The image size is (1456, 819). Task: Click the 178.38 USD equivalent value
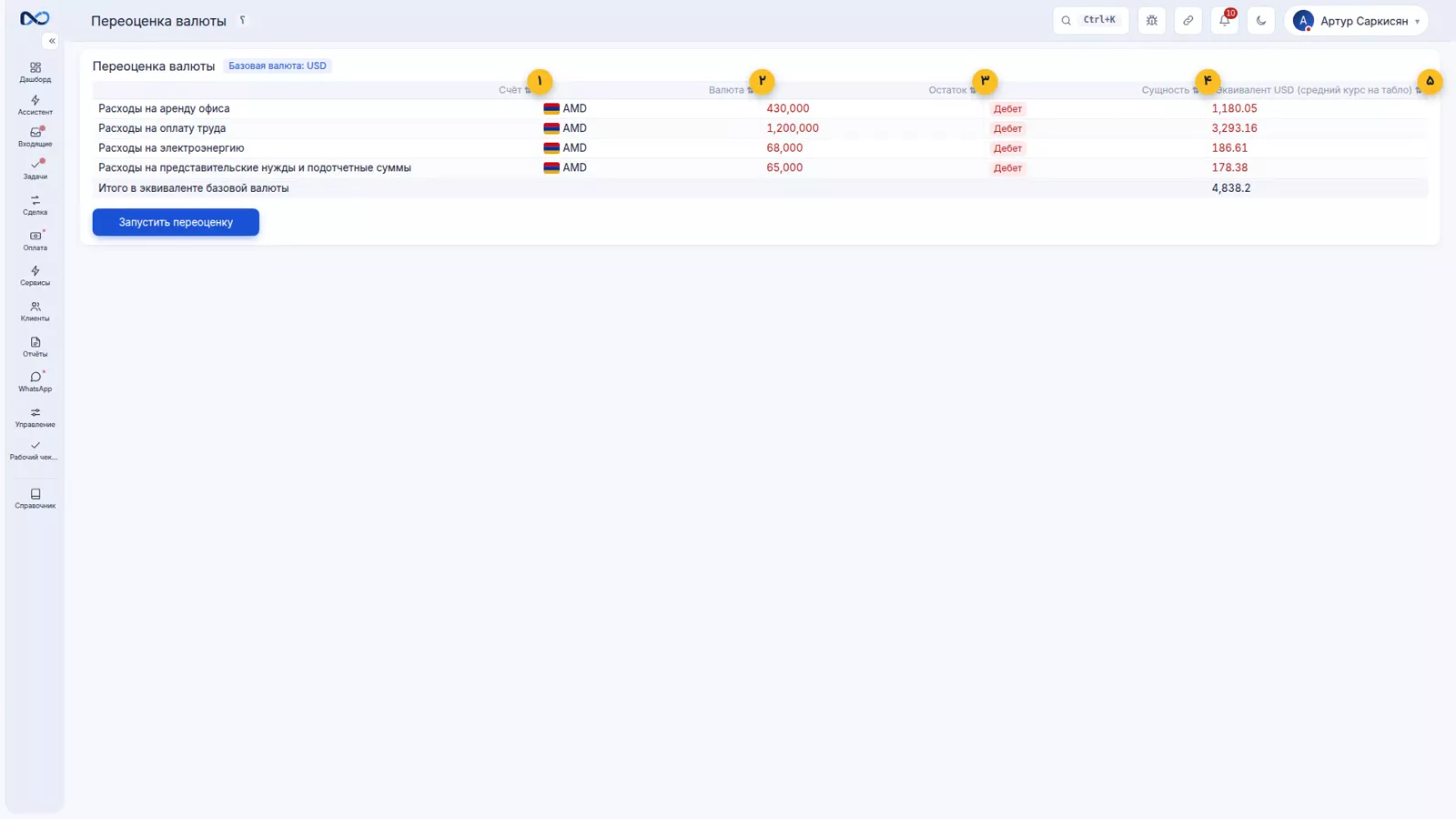[1229, 167]
